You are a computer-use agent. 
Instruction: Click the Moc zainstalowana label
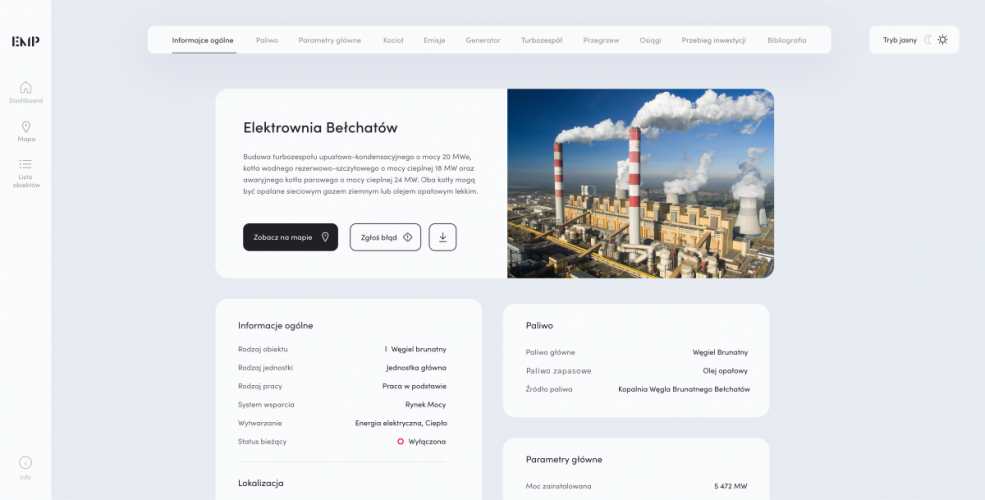click(x=558, y=486)
